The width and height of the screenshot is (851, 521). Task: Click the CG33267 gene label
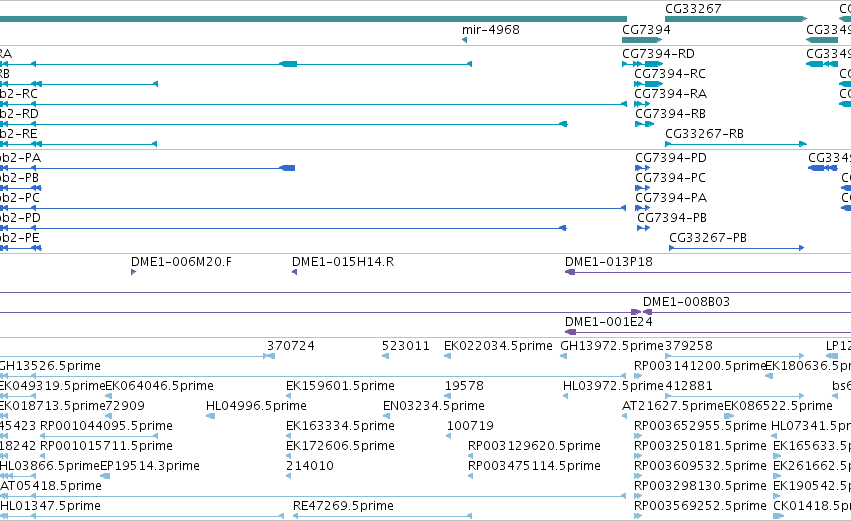(693, 9)
